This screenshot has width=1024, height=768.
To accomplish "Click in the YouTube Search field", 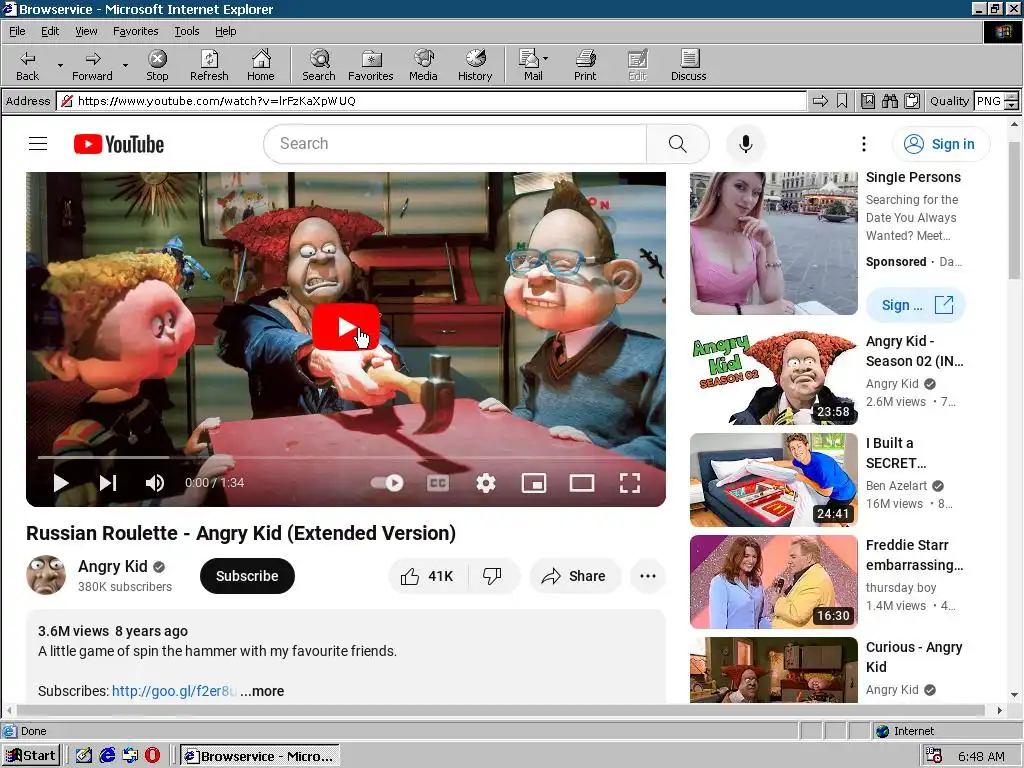I will pyautogui.click(x=457, y=144).
